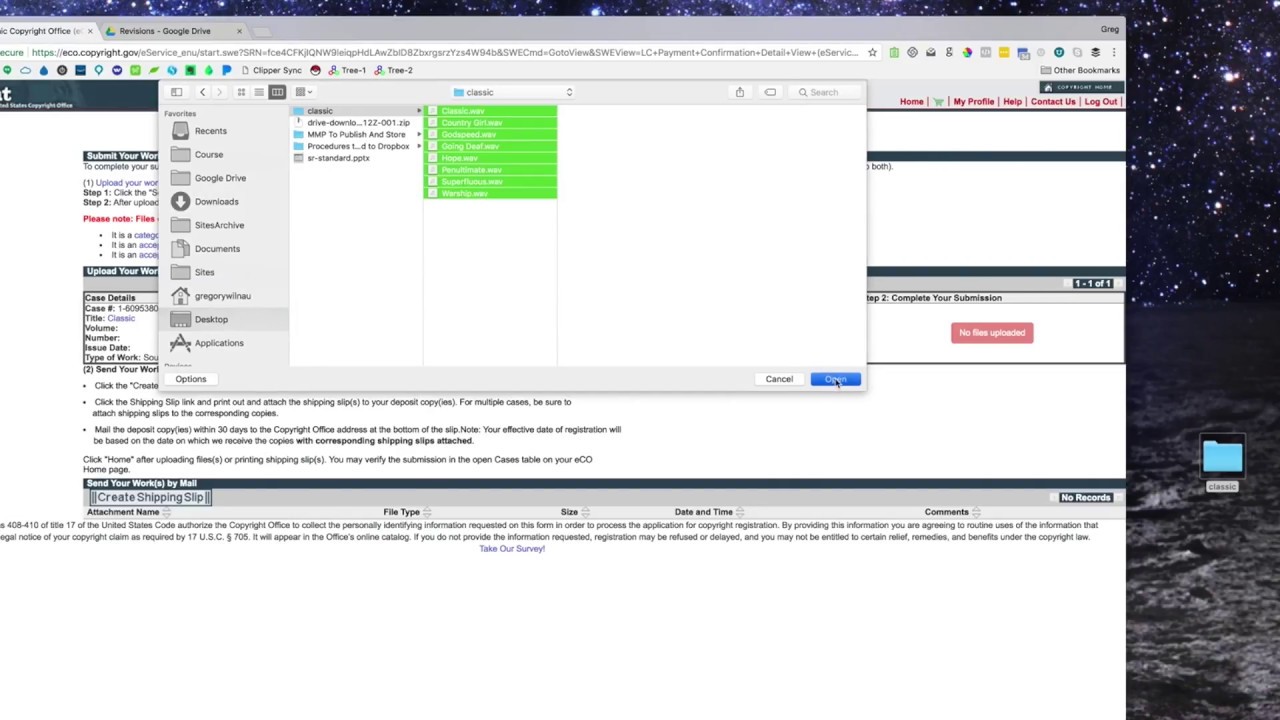The height and width of the screenshot is (720, 1280).
Task: Switch file dialog to column view
Action: pos(277,92)
